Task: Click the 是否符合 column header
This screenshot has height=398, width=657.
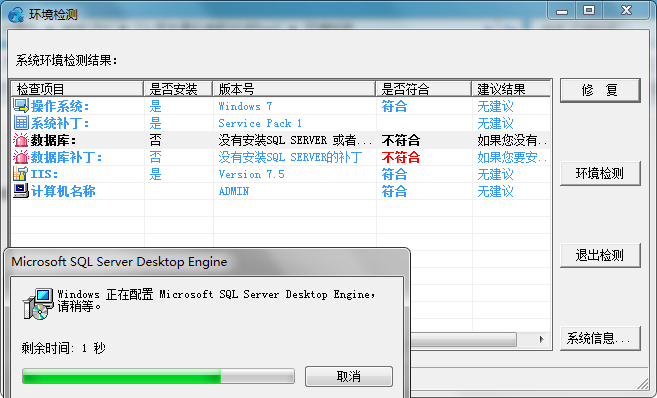Action: point(424,89)
